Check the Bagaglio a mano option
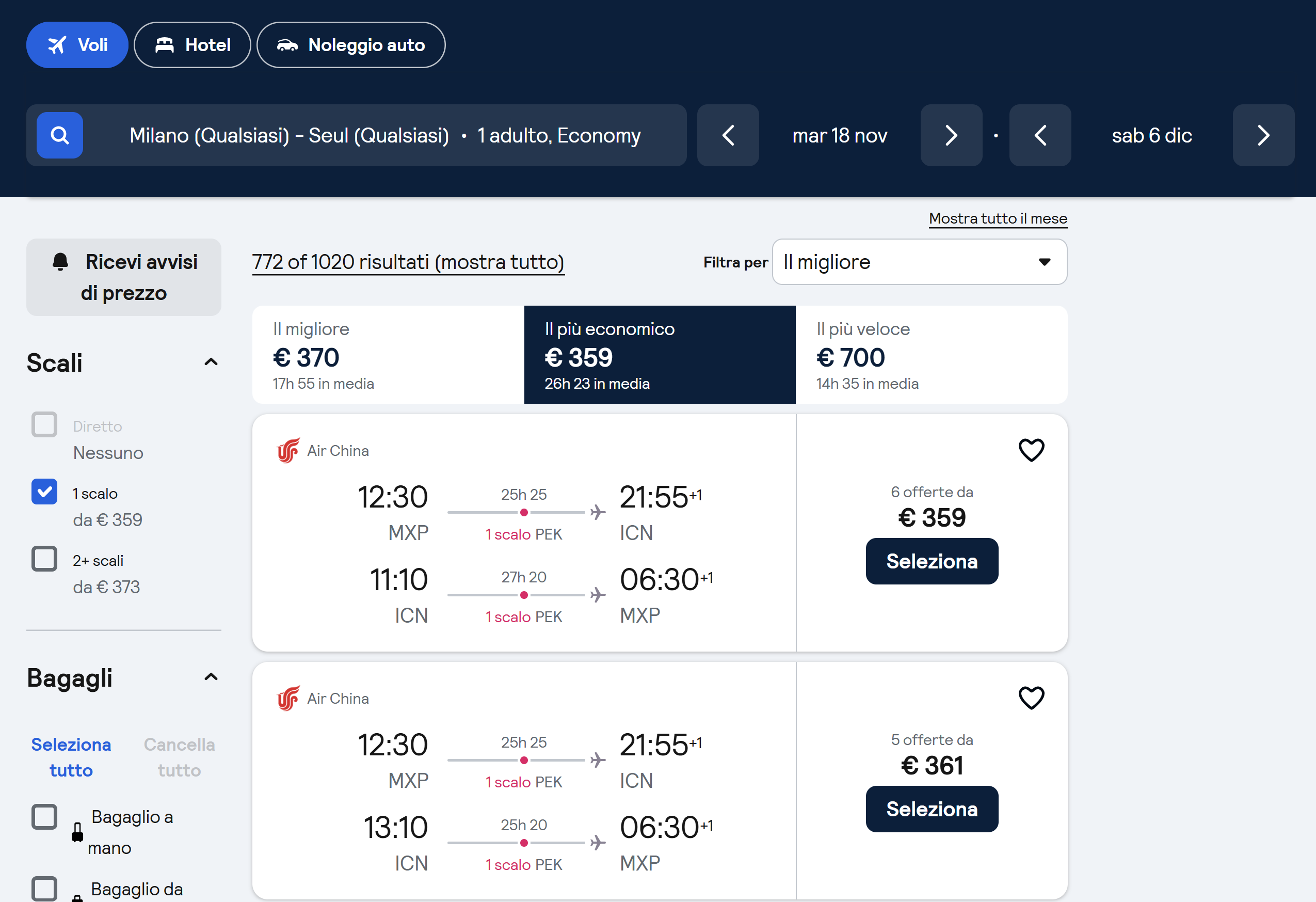Image resolution: width=1316 pixels, height=902 pixels. click(x=44, y=816)
